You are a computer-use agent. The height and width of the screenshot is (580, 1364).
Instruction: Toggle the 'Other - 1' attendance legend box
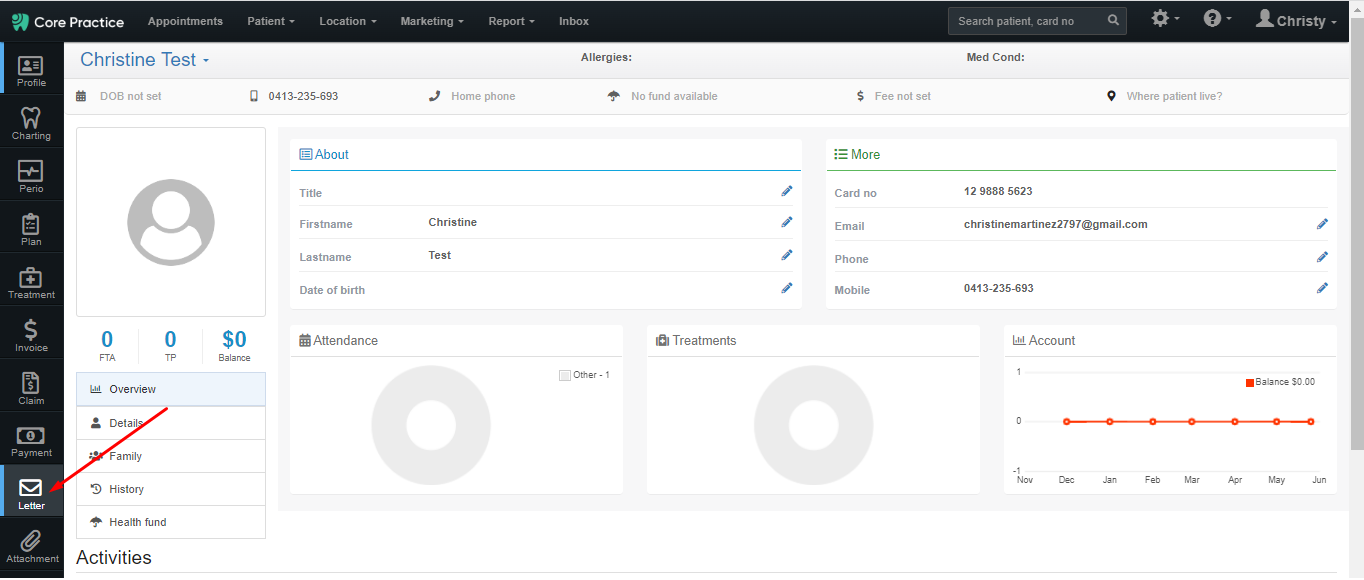click(x=565, y=375)
